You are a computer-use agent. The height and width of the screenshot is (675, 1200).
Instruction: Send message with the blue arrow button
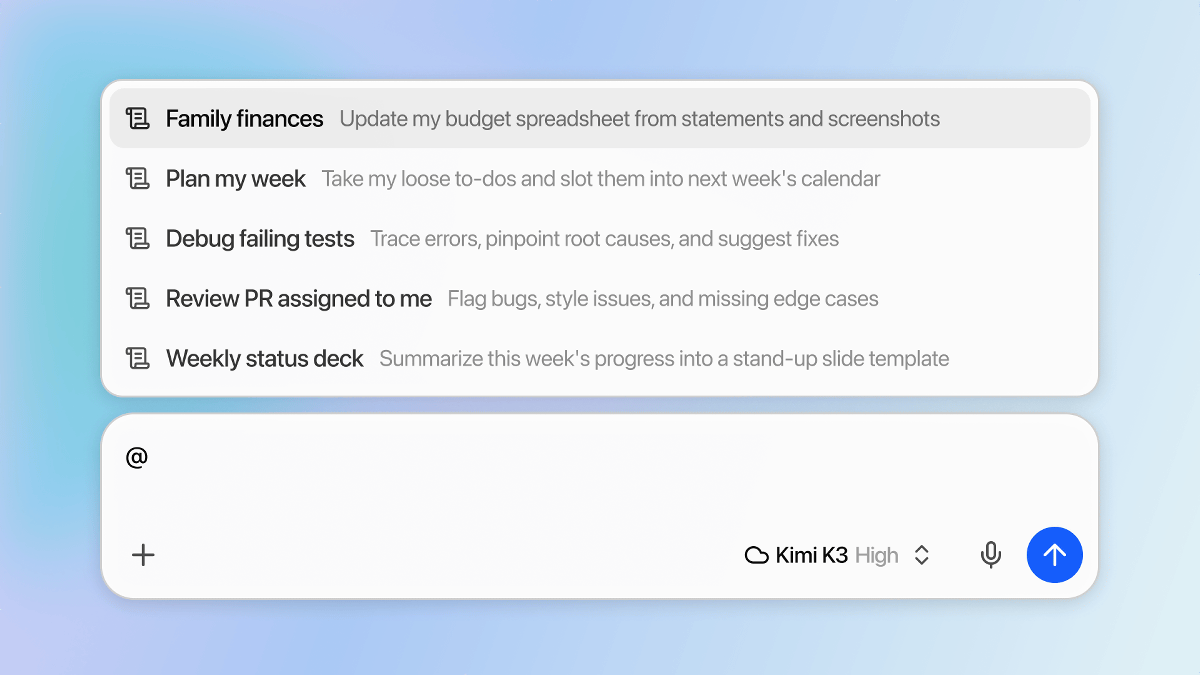click(x=1055, y=555)
